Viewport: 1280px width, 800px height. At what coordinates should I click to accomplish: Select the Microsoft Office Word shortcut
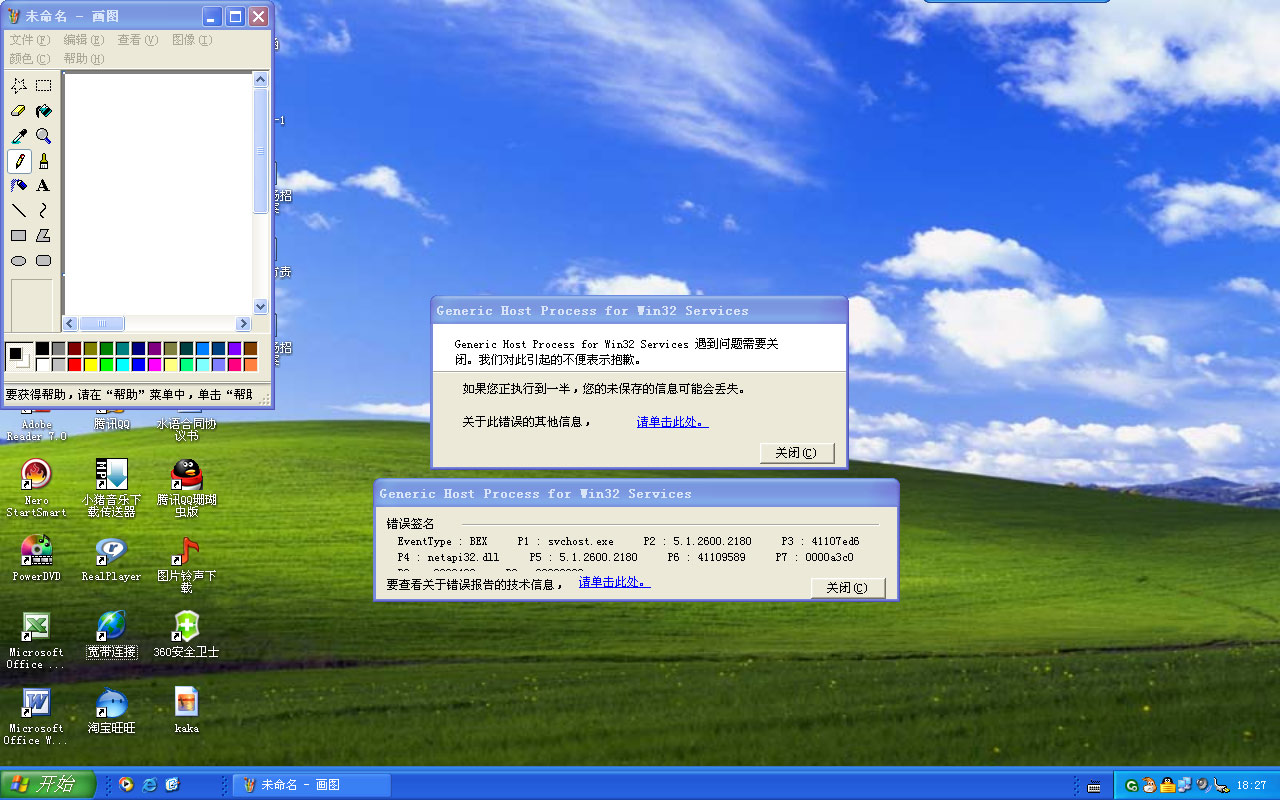(x=36, y=717)
